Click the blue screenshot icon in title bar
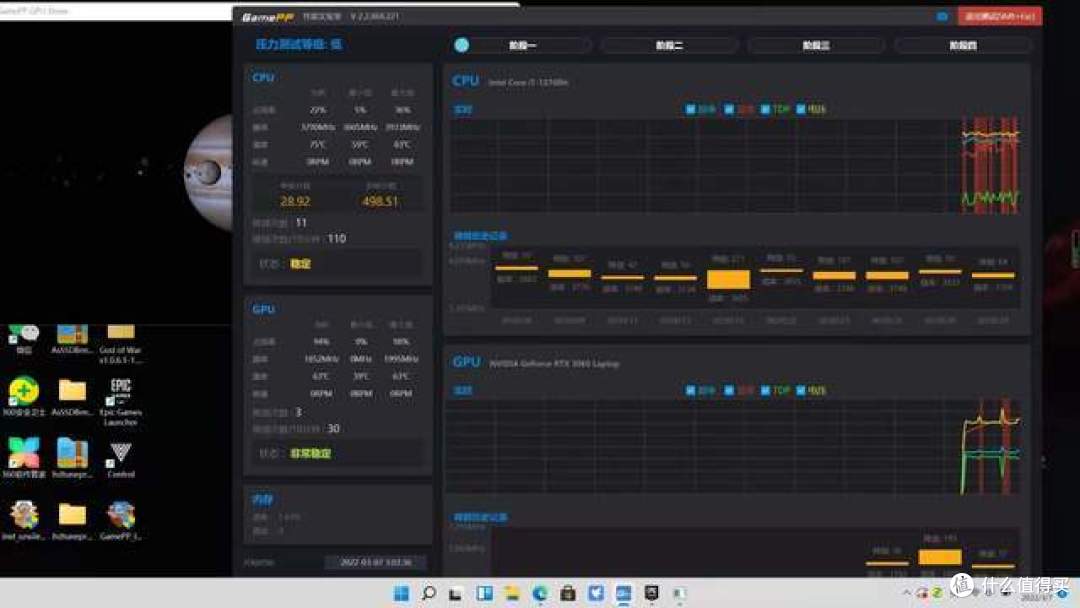The height and width of the screenshot is (608, 1080). 942,17
